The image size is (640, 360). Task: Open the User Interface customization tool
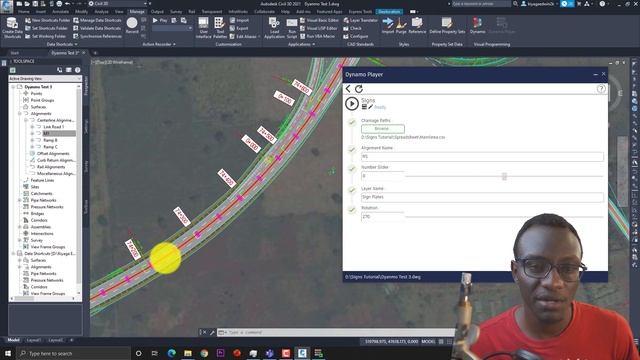pyautogui.click(x=203, y=28)
